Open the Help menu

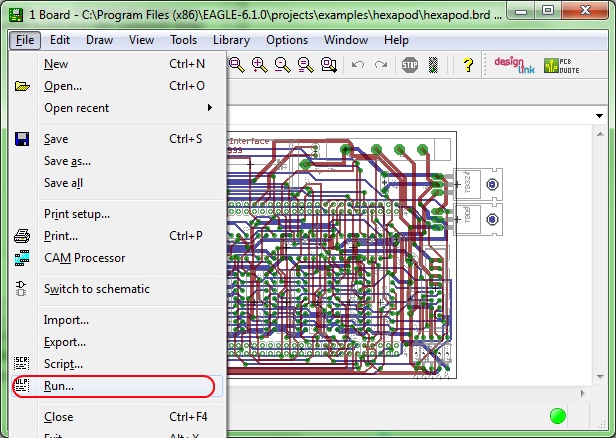[x=396, y=40]
